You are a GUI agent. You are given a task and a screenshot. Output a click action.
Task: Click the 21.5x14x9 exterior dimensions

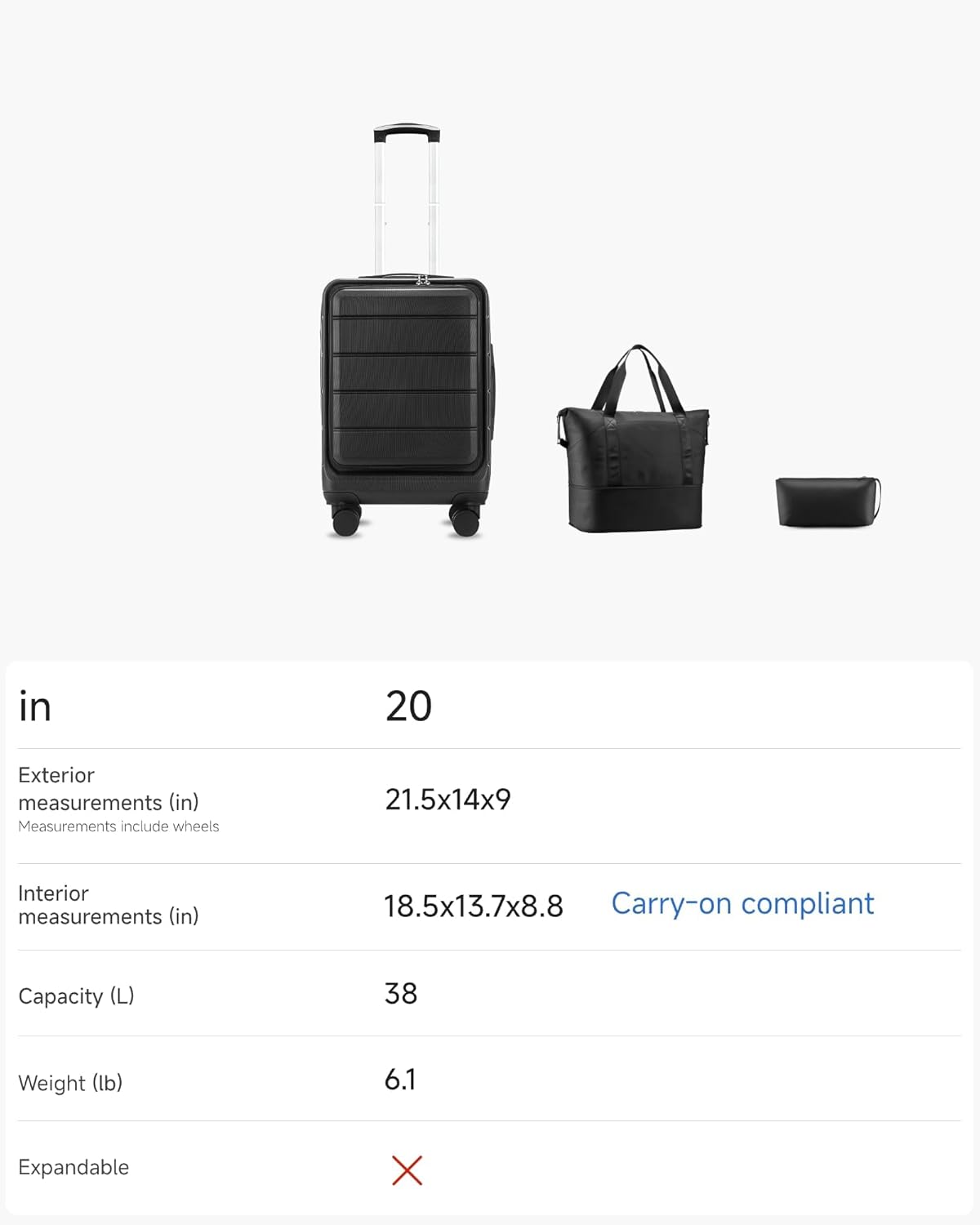coord(448,800)
